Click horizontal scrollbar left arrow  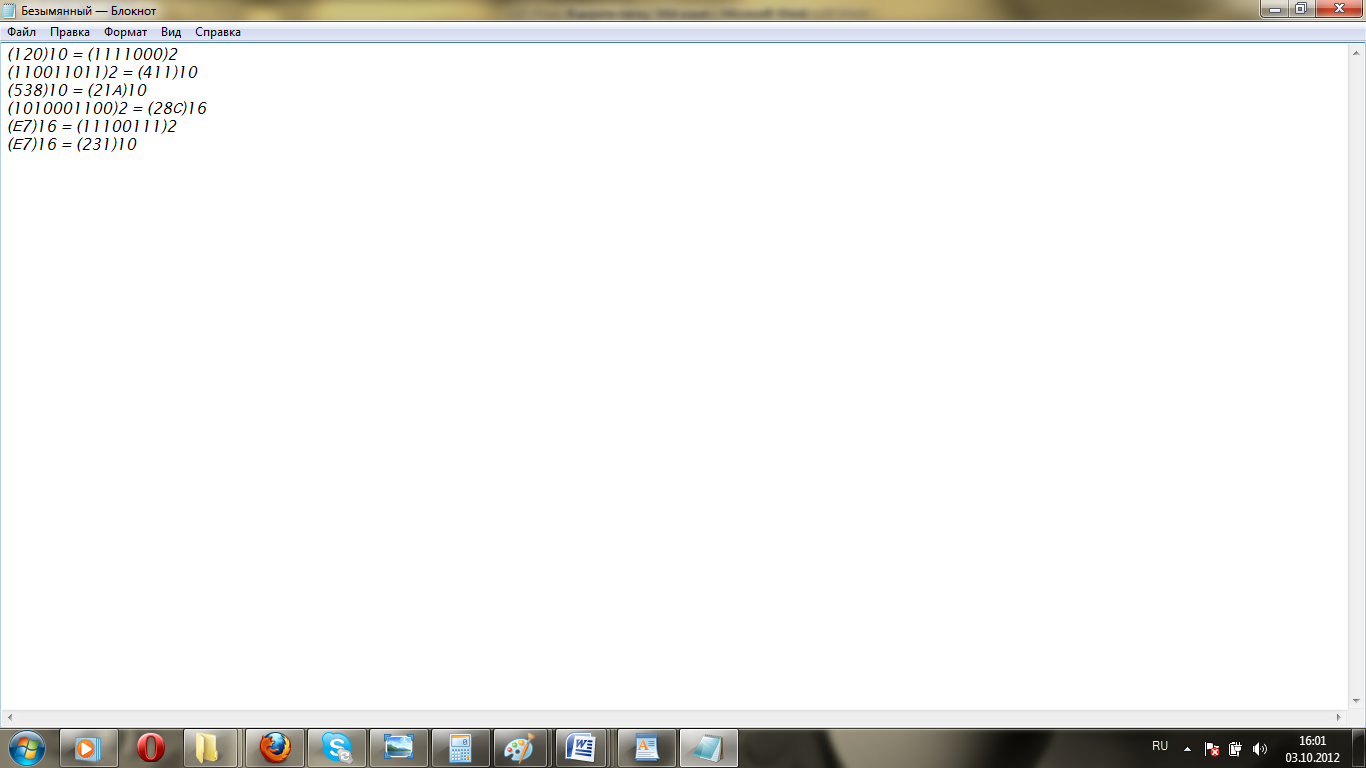pos(10,718)
